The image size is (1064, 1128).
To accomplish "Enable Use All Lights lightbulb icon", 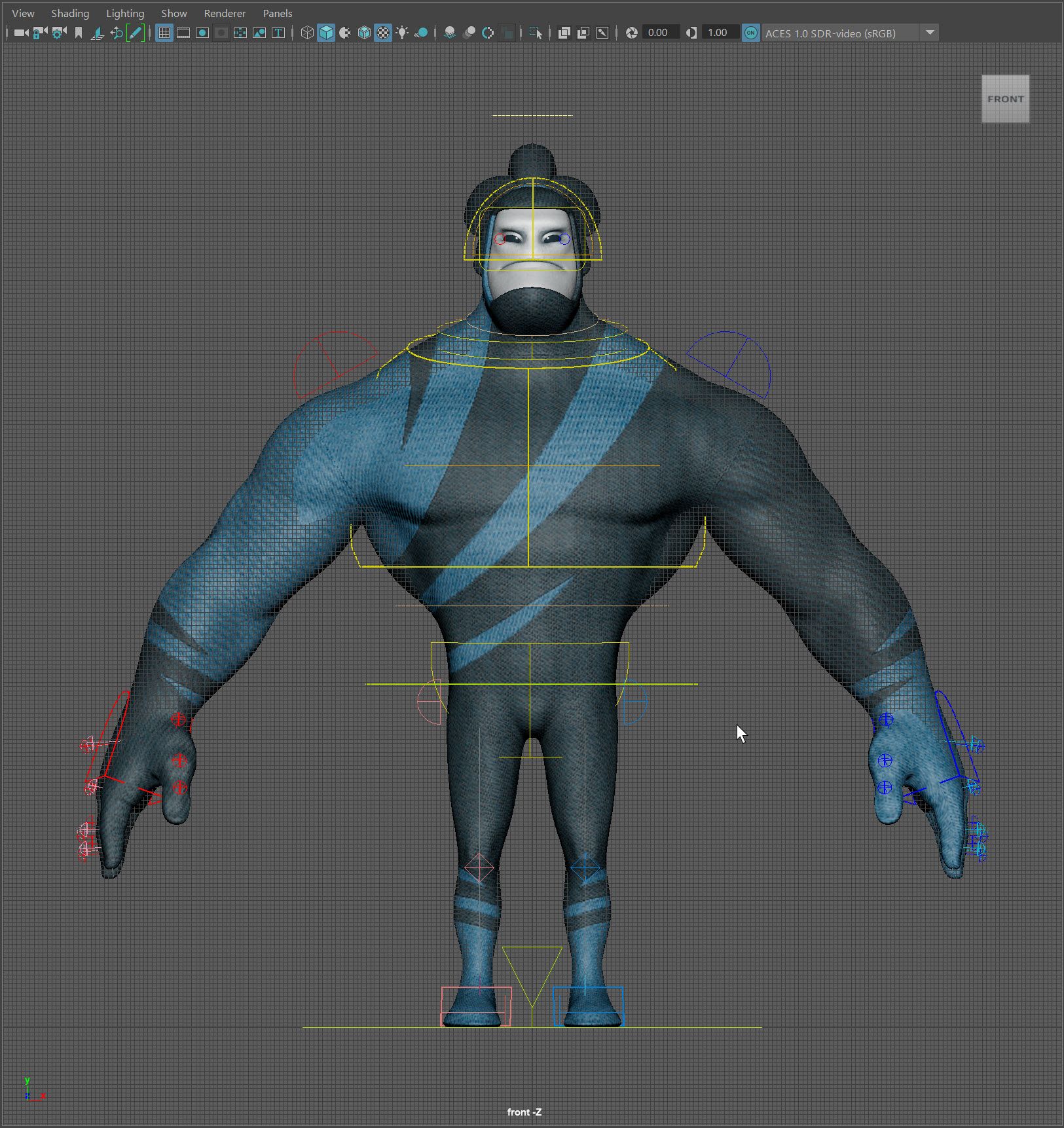I will pyautogui.click(x=402, y=33).
